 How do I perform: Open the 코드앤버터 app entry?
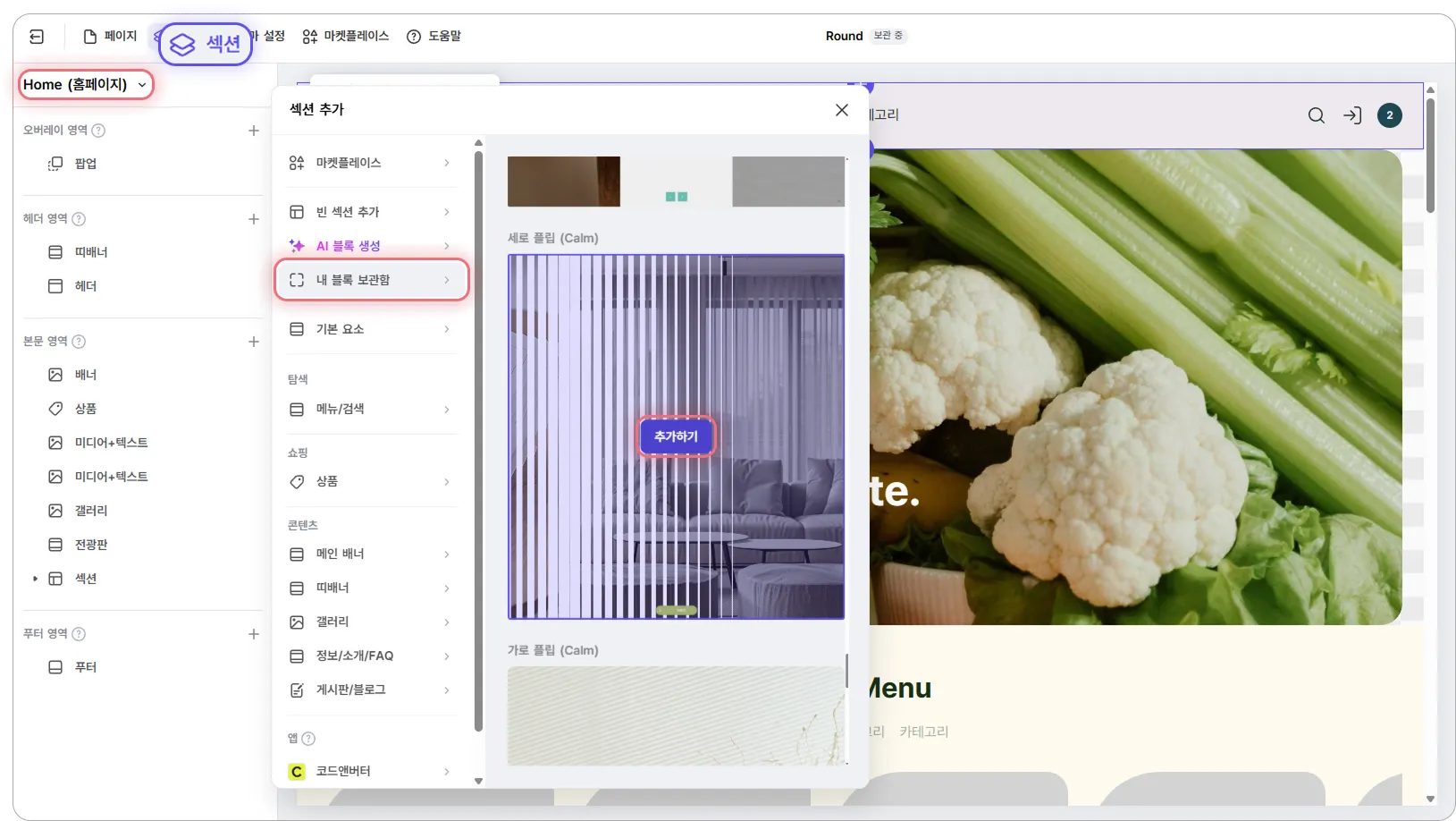[x=371, y=771]
